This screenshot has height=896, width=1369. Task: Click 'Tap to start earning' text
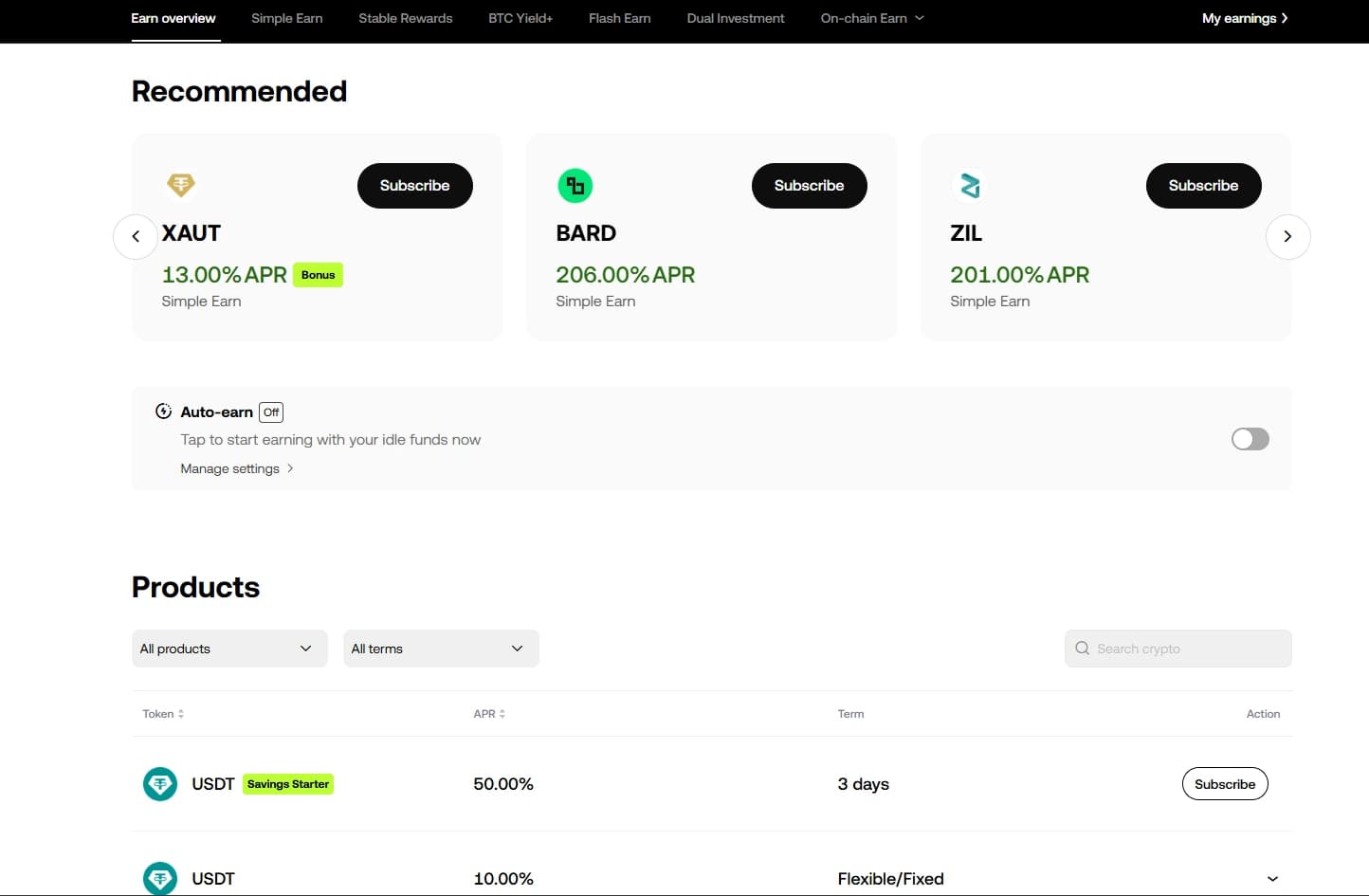point(331,440)
